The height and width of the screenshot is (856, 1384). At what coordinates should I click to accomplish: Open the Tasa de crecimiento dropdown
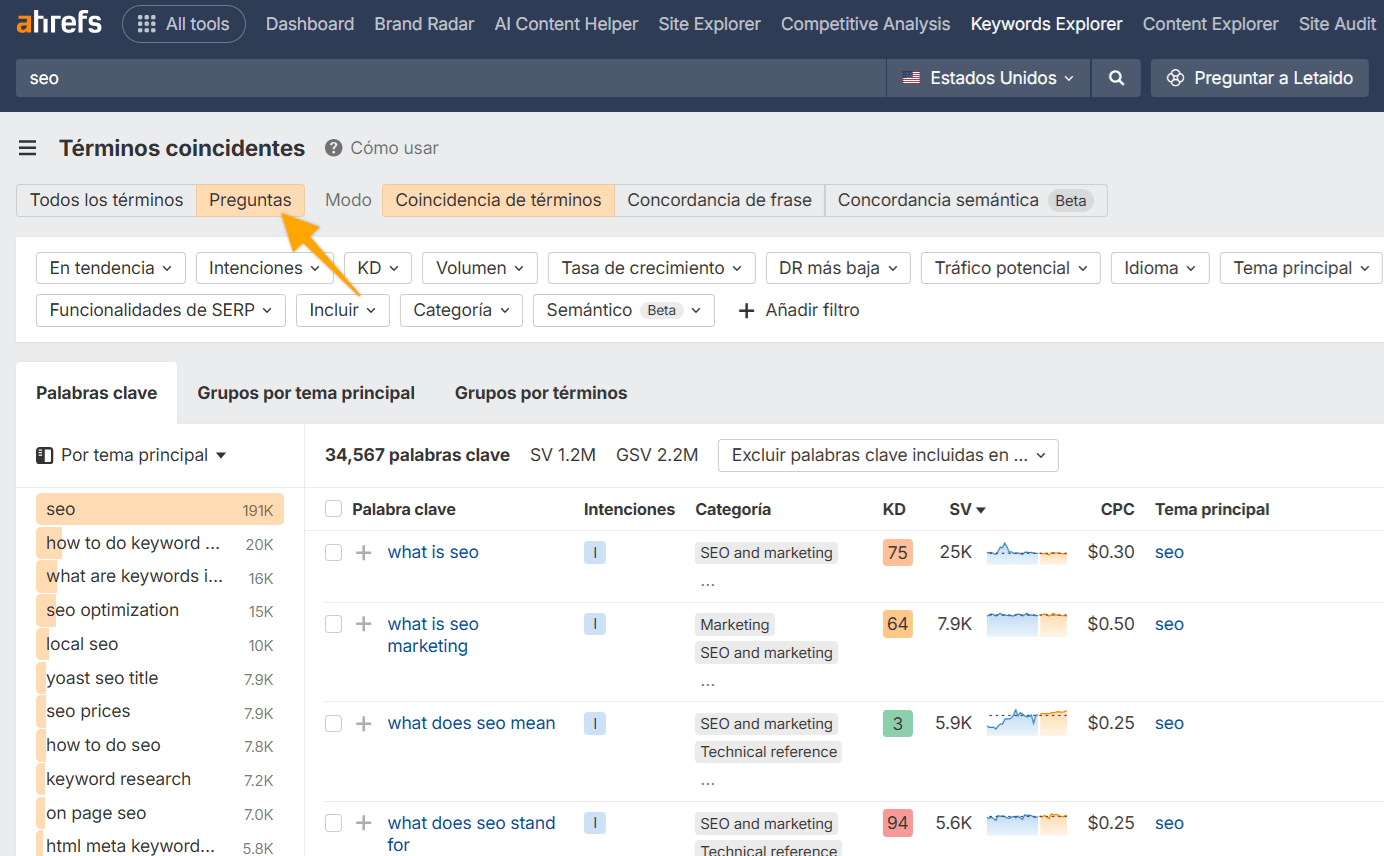652,268
